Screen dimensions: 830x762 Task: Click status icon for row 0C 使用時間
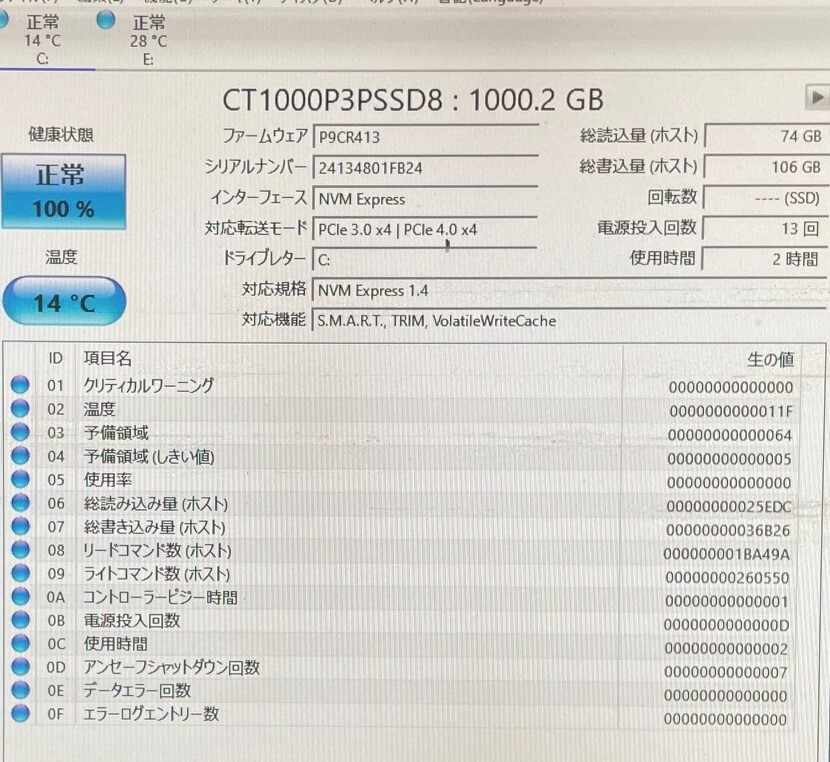pos(20,643)
